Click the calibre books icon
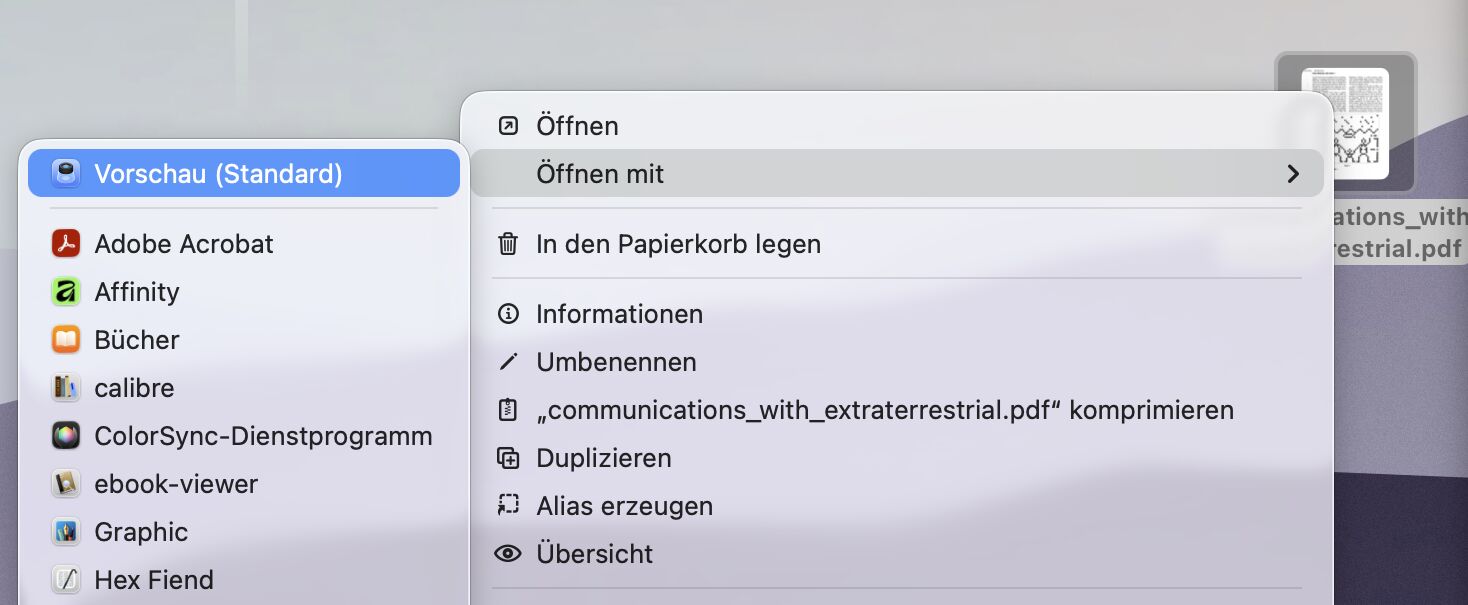This screenshot has height=605, width=1468. (66, 388)
